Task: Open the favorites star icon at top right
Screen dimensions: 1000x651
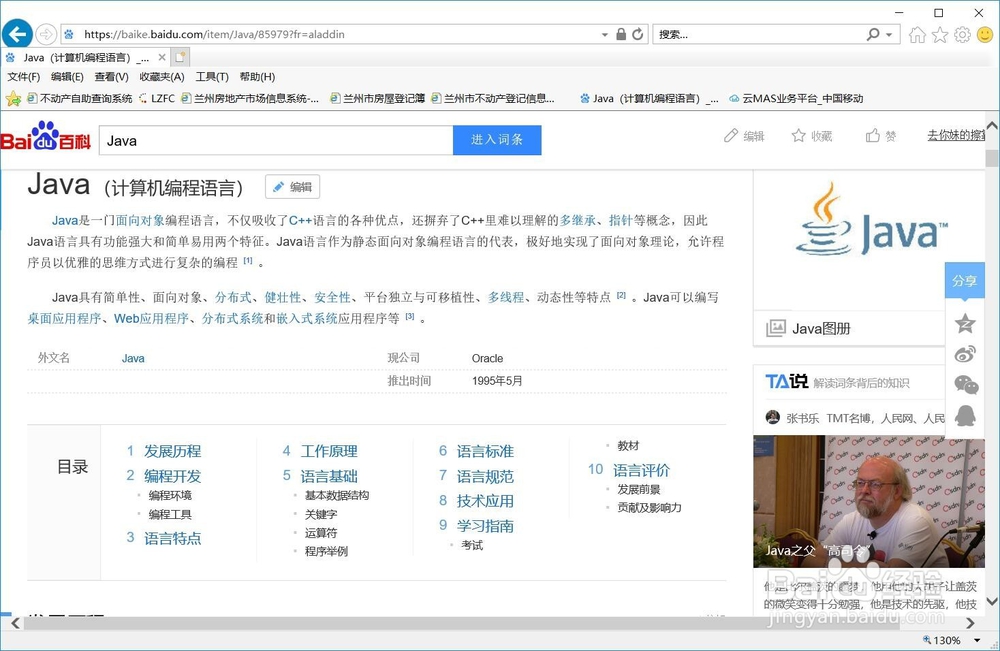Action: pyautogui.click(x=940, y=34)
